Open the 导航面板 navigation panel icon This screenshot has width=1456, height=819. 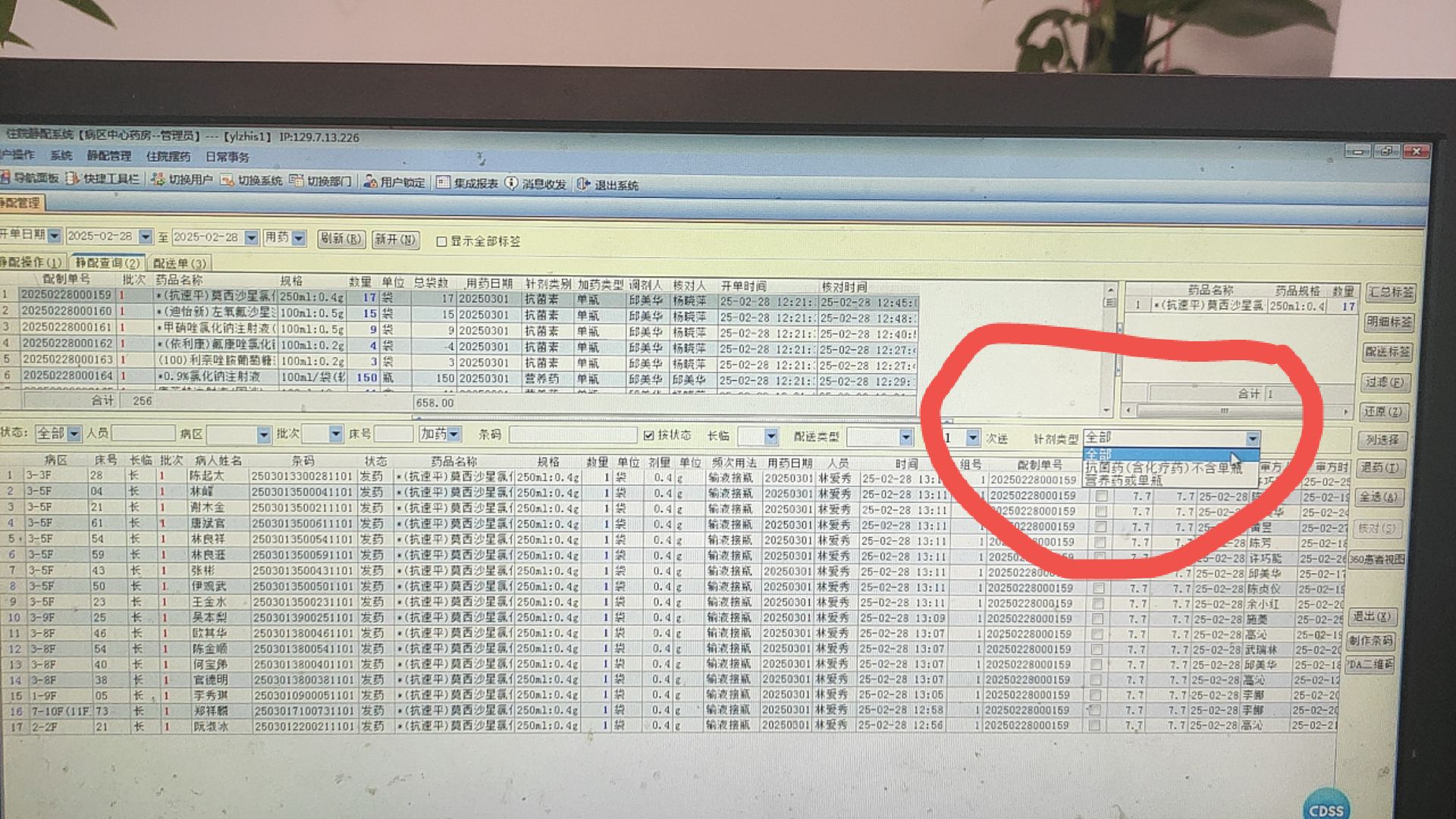click(x=5, y=178)
